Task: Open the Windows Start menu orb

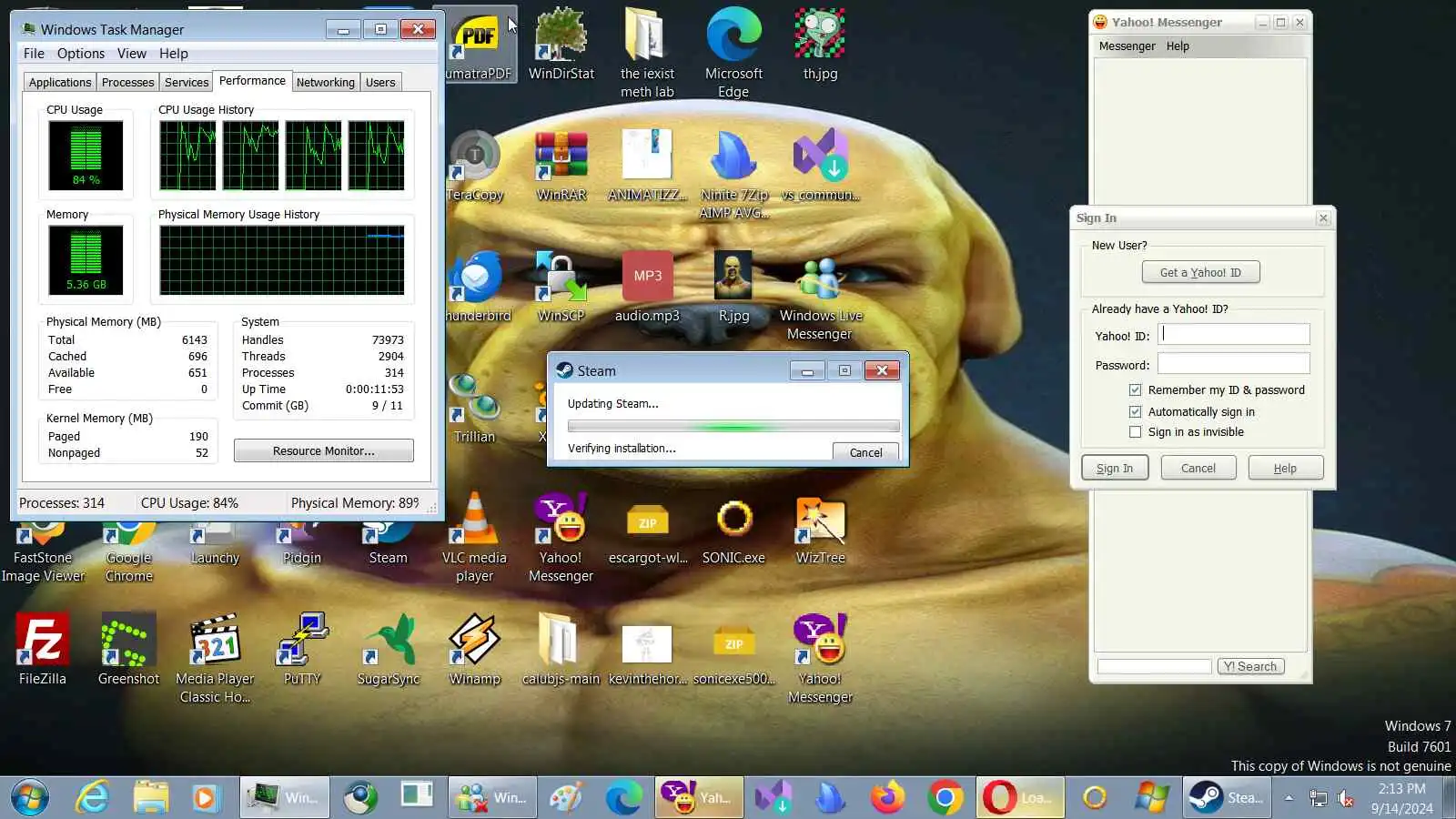Action: tap(29, 797)
